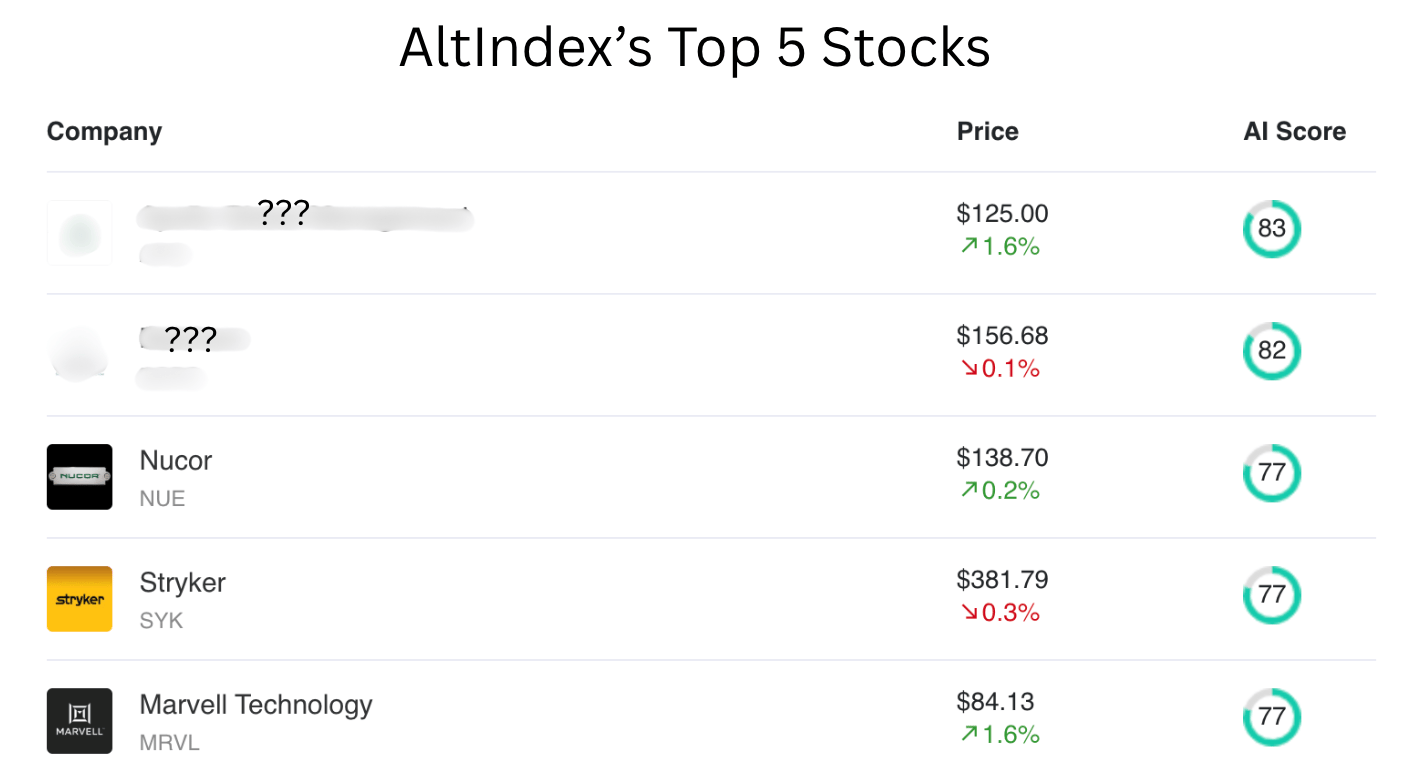Click the blurred logo of second stock
1416x780 pixels.
(x=79, y=355)
